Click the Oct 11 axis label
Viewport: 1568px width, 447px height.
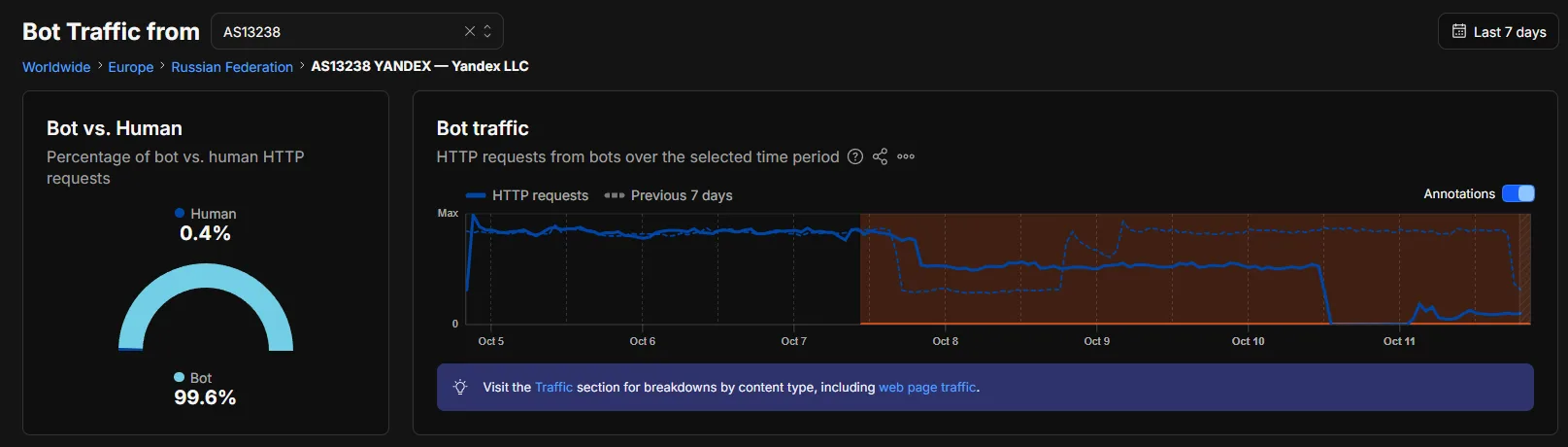[1399, 341]
